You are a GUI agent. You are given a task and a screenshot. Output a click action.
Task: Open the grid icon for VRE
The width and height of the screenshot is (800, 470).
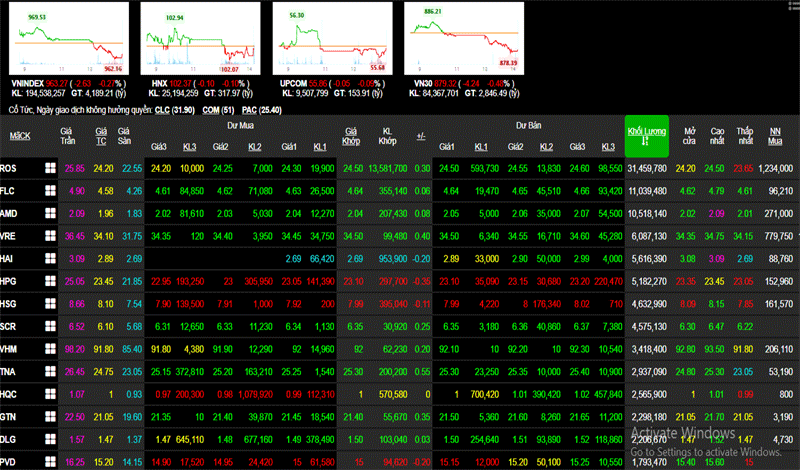point(50,236)
